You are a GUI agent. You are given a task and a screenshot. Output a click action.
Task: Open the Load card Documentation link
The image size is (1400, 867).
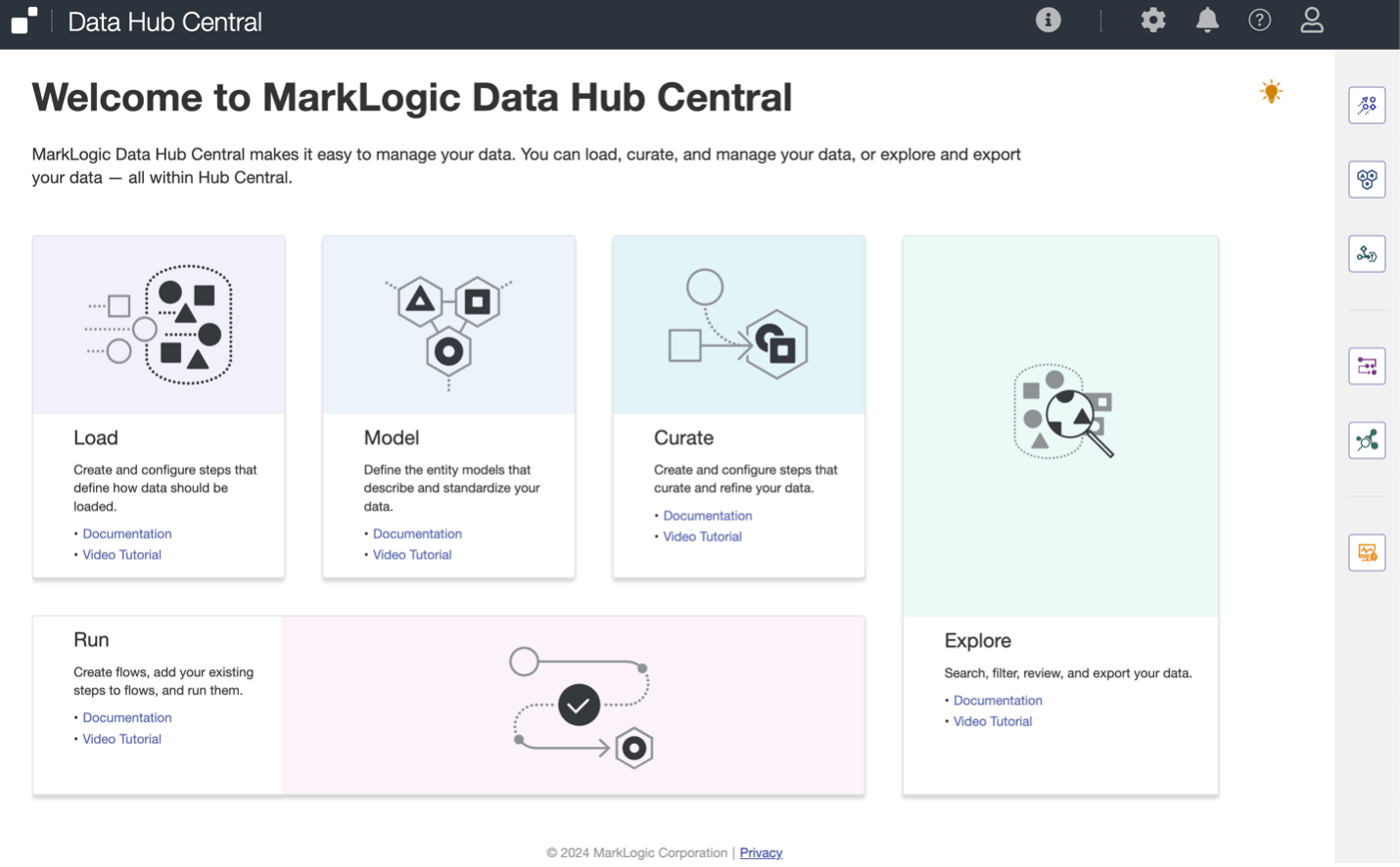[x=127, y=533]
